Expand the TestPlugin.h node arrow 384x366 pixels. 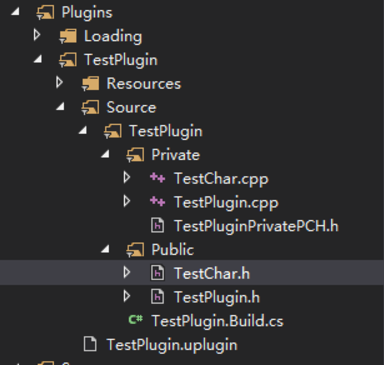point(127,296)
